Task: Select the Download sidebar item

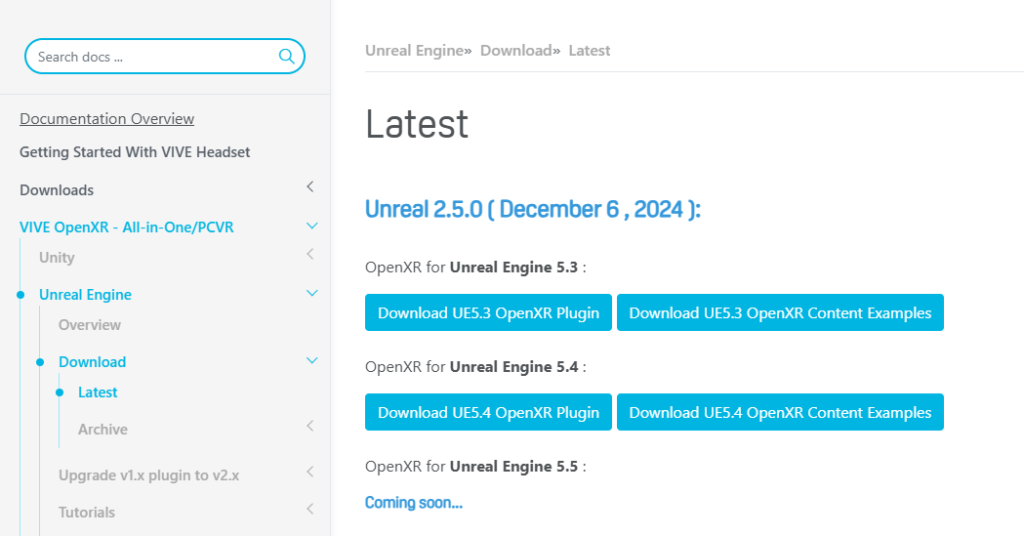Action: [x=92, y=362]
